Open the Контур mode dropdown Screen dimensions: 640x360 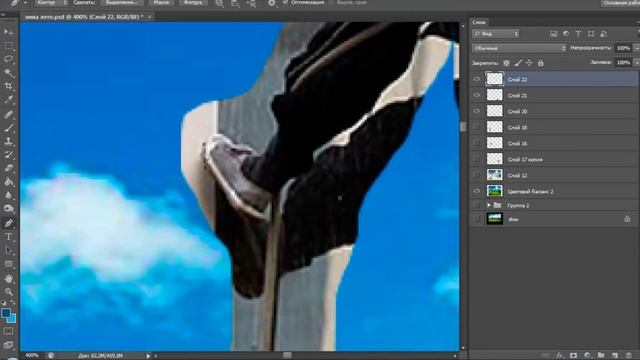51,2
